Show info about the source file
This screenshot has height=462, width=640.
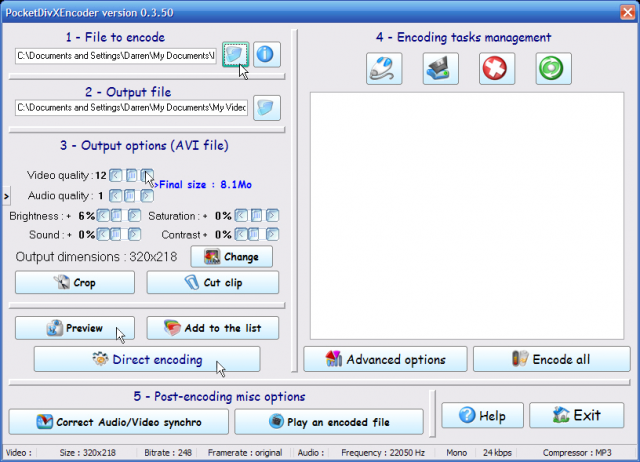coord(267,54)
